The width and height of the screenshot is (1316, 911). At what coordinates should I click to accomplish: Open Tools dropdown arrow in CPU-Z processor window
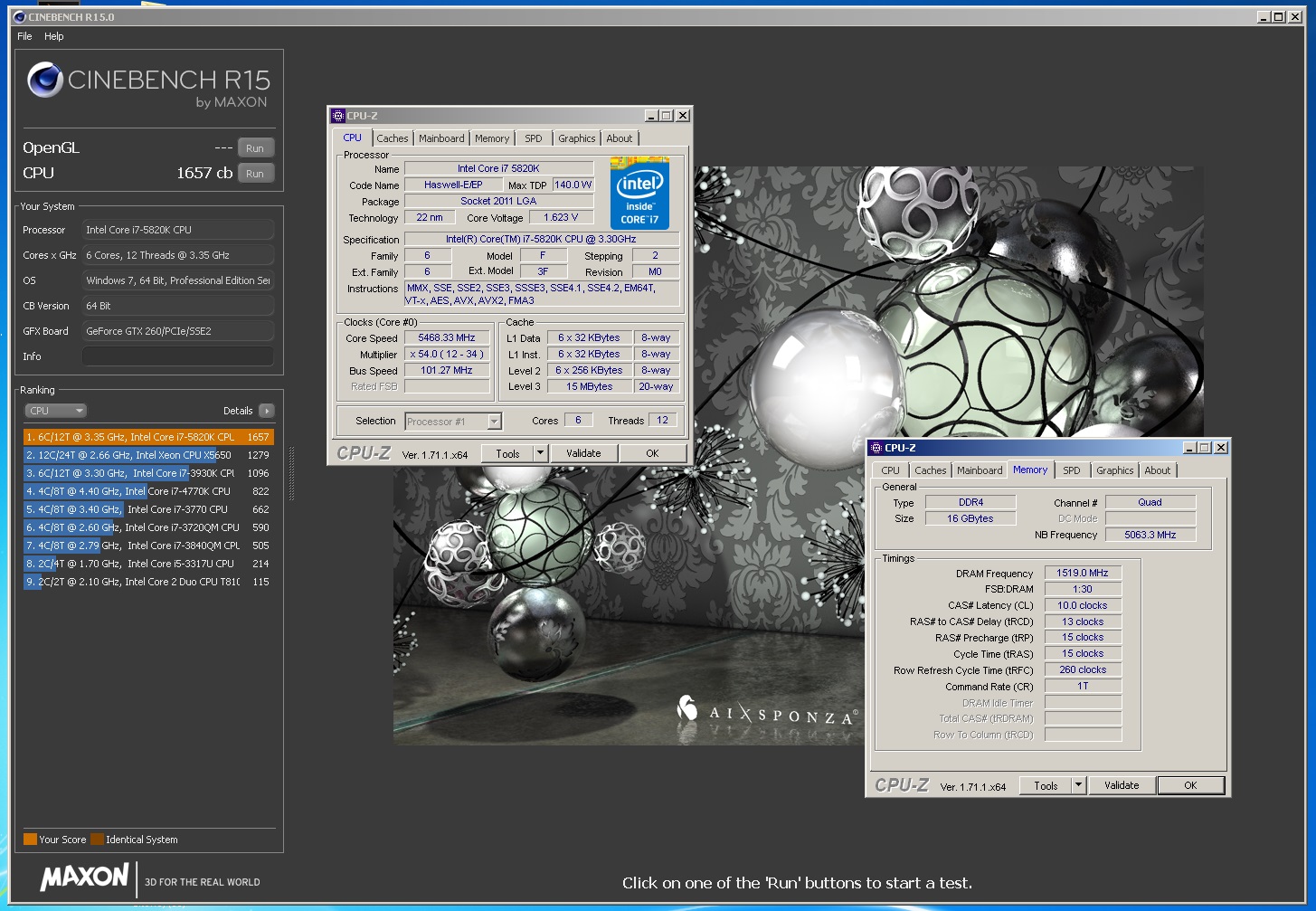541,454
